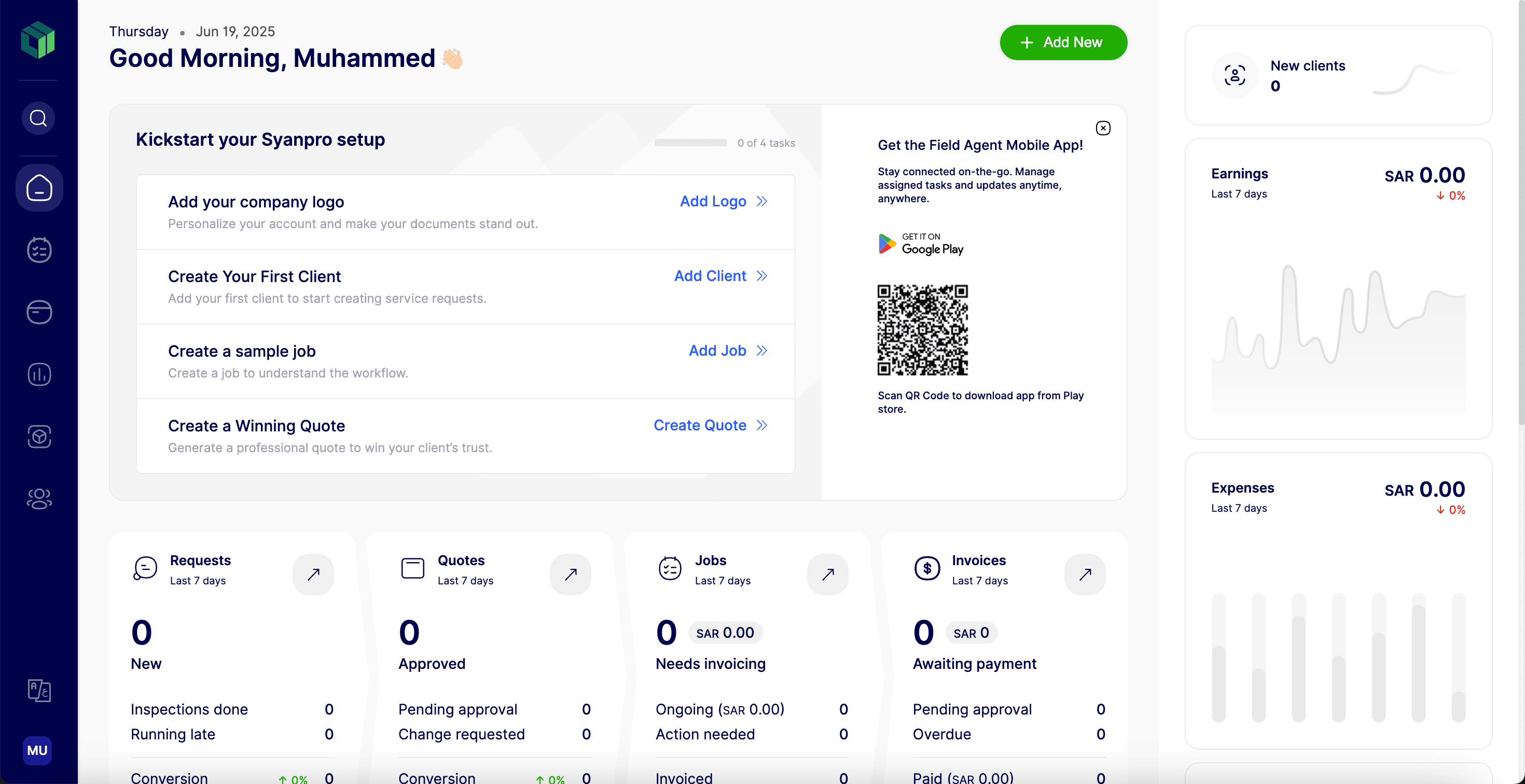The height and width of the screenshot is (784, 1525).
Task: Open the search icon in sidebar
Action: [x=38, y=118]
